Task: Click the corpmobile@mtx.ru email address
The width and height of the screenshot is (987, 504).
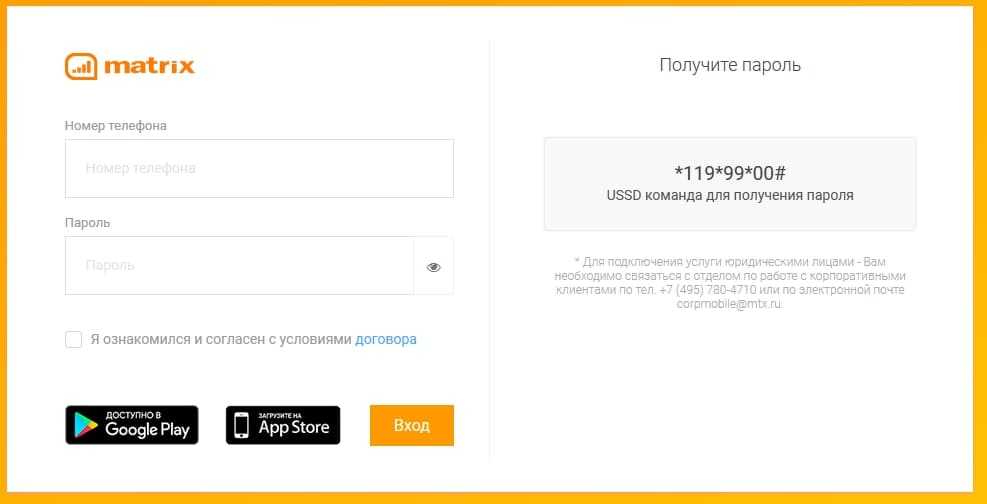Action: coord(729,304)
